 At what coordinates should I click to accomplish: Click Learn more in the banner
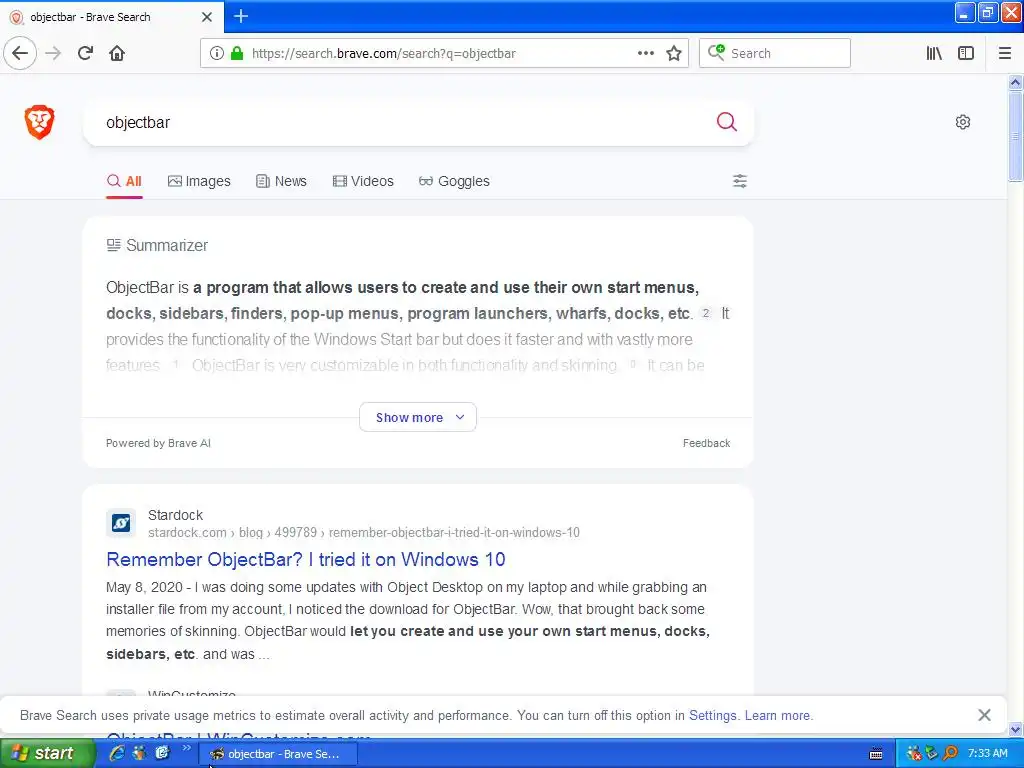(x=777, y=715)
